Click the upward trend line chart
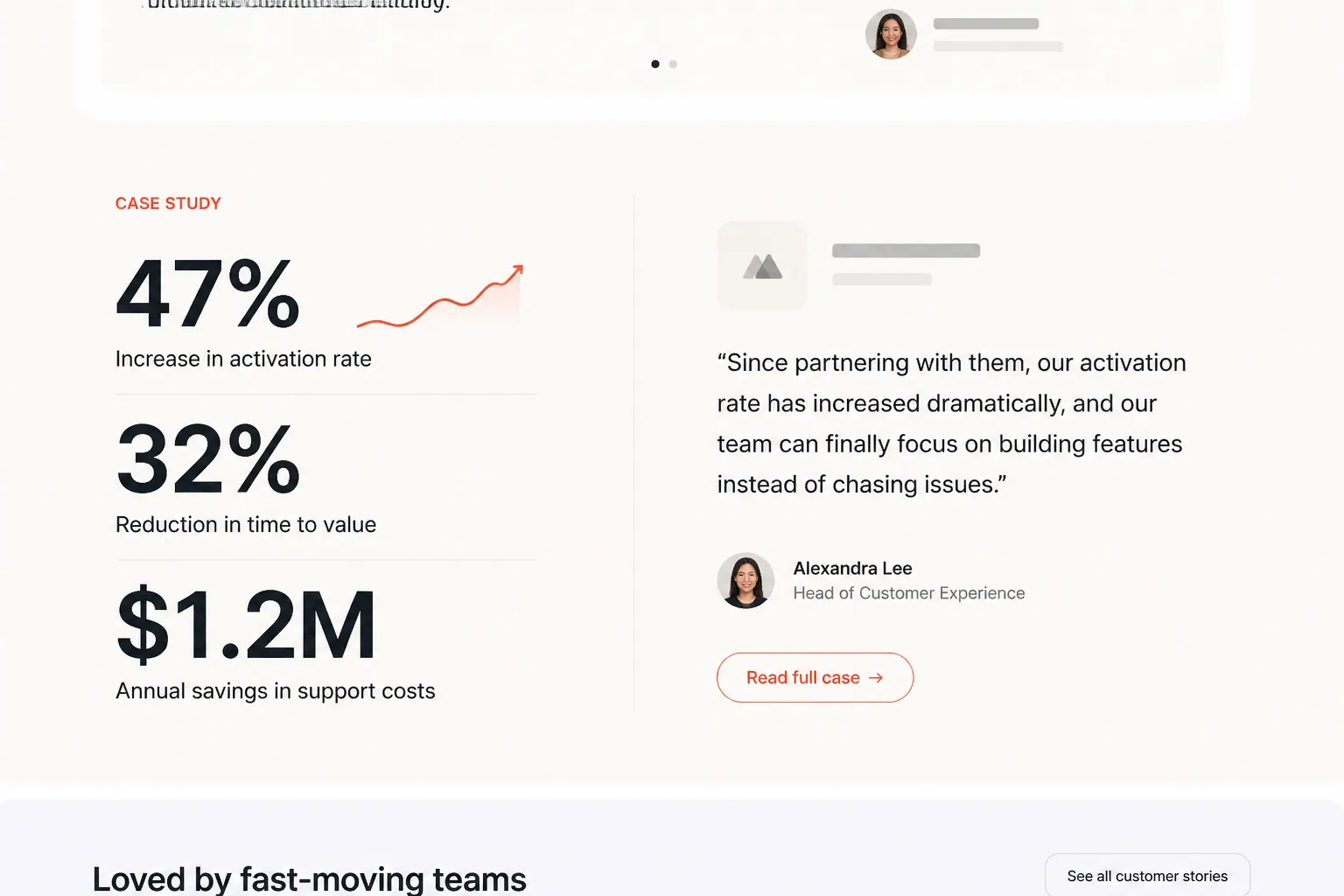 [439, 297]
